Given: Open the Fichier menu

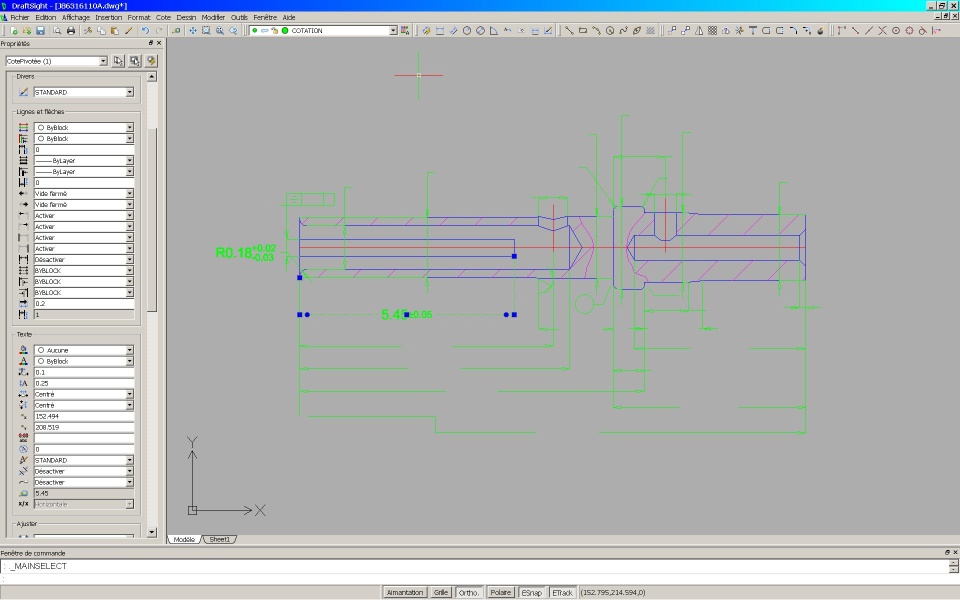Looking at the screenshot, I should (x=20, y=18).
